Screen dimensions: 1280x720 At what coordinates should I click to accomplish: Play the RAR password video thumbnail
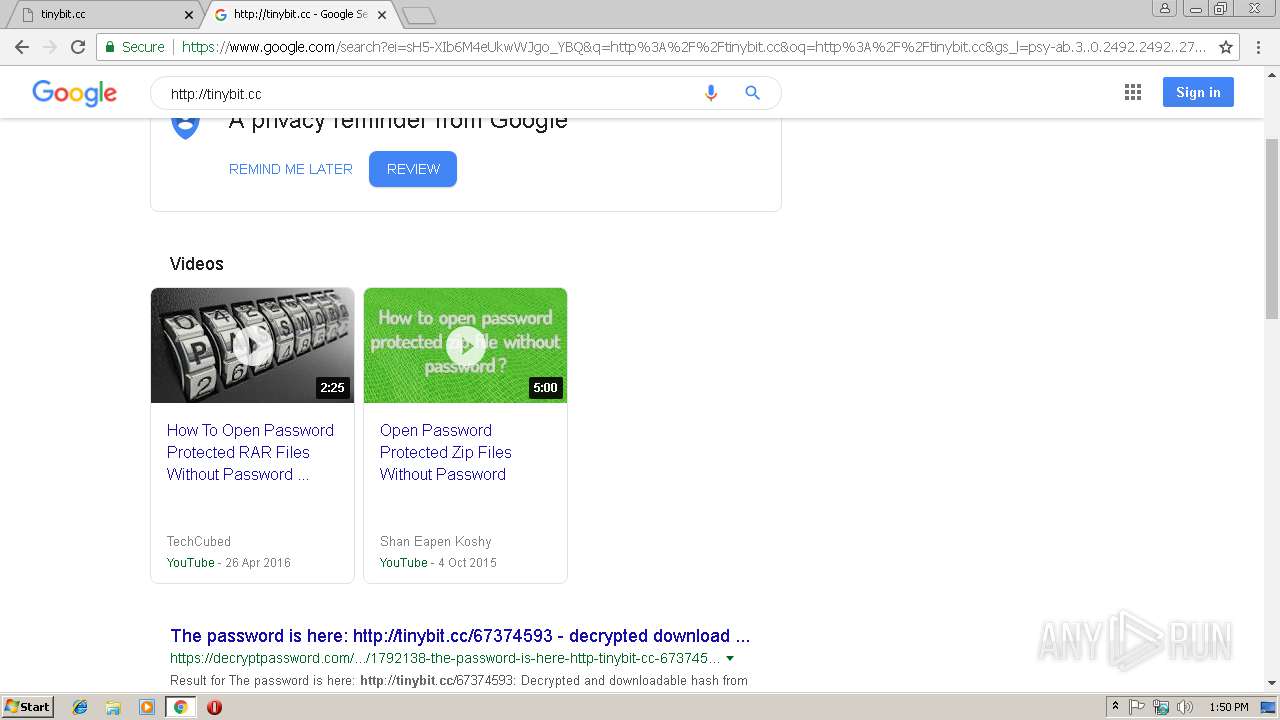pos(253,345)
